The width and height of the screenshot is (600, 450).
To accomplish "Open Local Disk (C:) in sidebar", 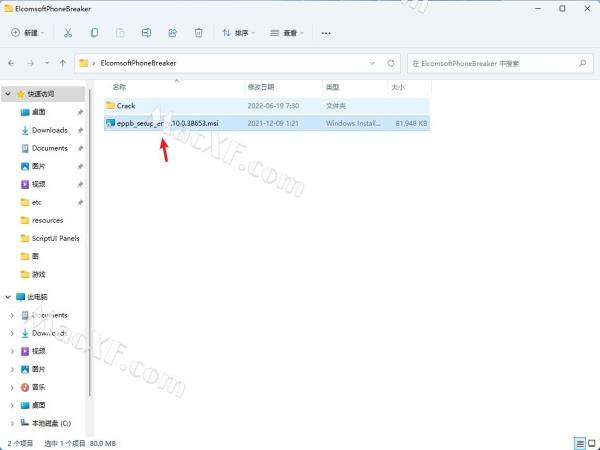I will [x=51, y=423].
